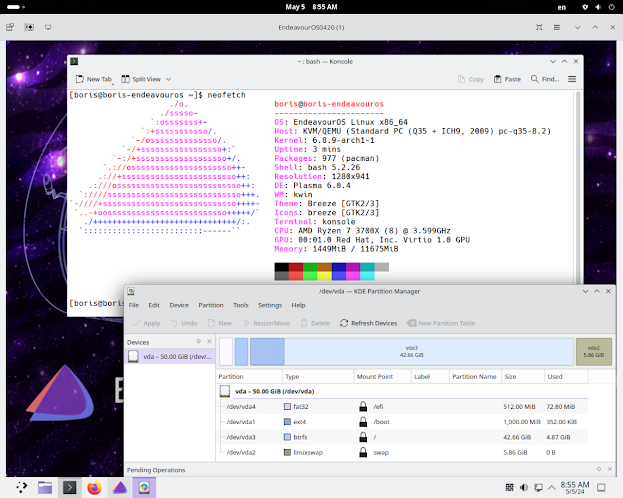Open the Partition menu

(x=211, y=305)
